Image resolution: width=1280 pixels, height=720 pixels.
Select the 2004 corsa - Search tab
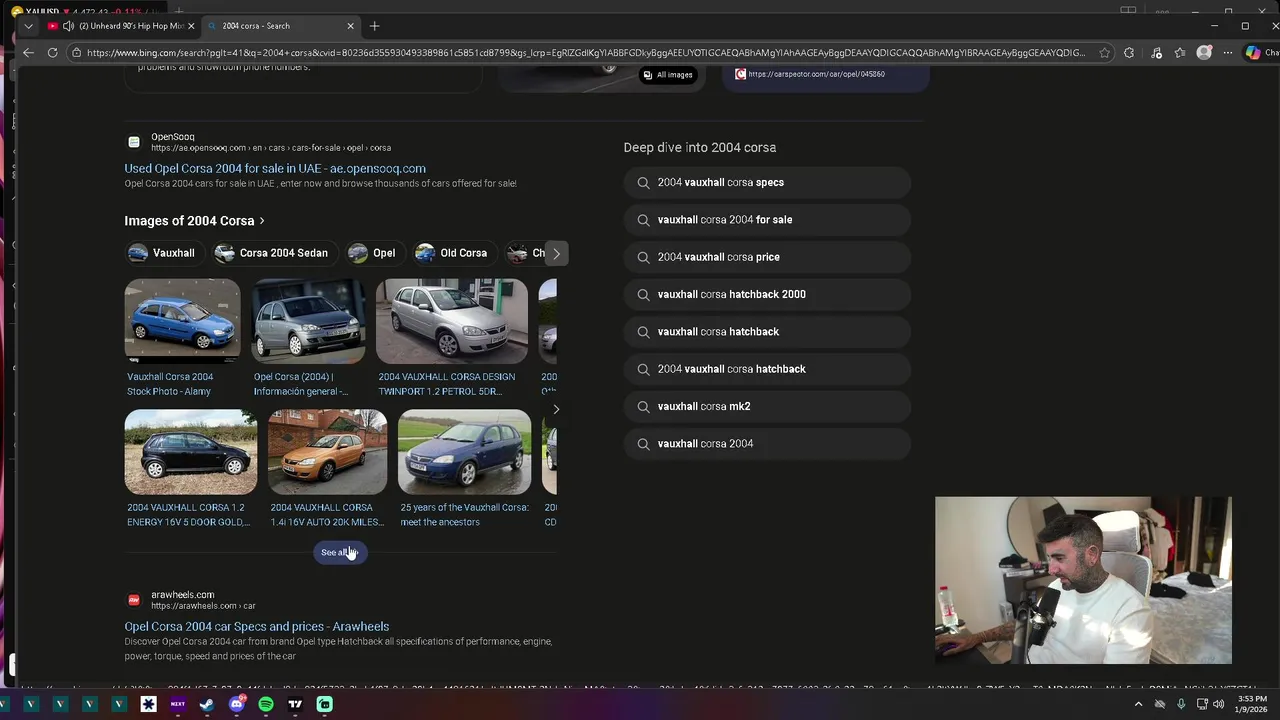coord(280,26)
